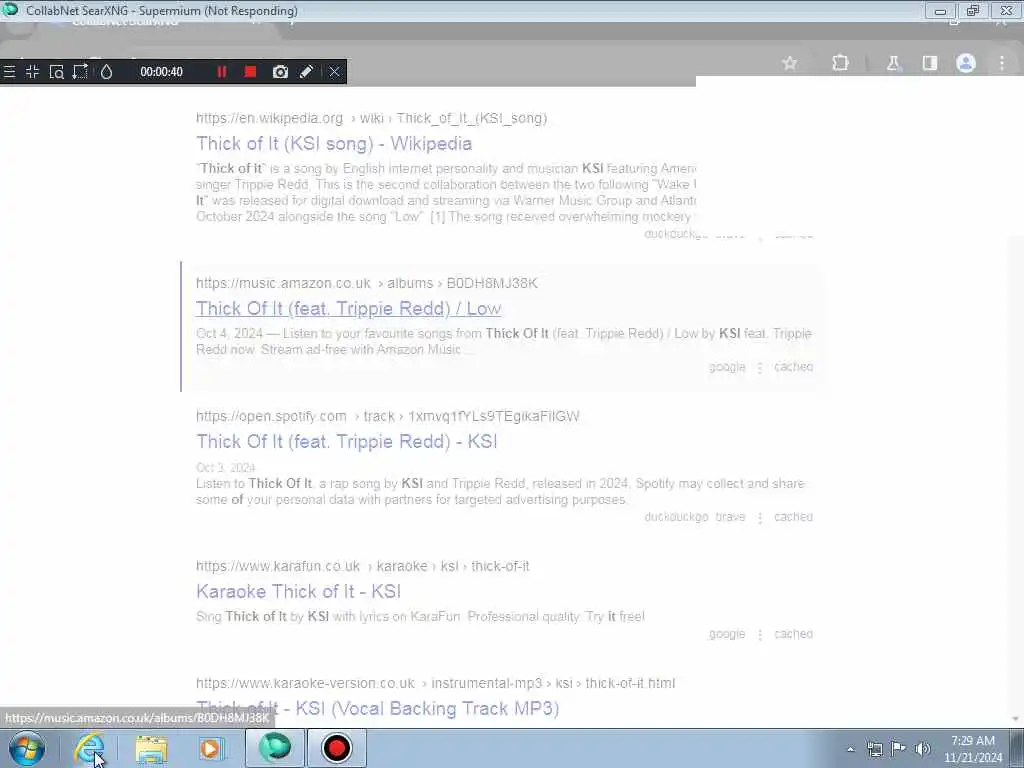This screenshot has height=768, width=1024.
Task: Open Windows Start menu orb
Action: [x=27, y=748]
